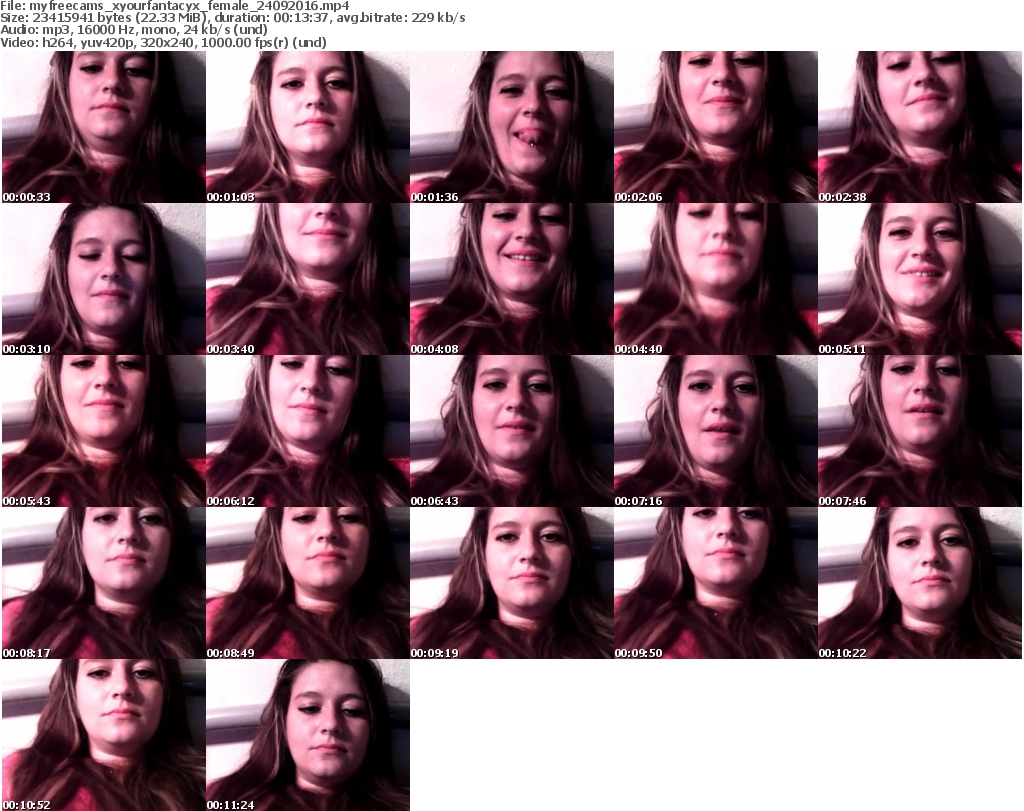Screen dimensions: 1024x811
Task: Select the thumbnail stamped 00:00:33
Action: (x=104, y=127)
